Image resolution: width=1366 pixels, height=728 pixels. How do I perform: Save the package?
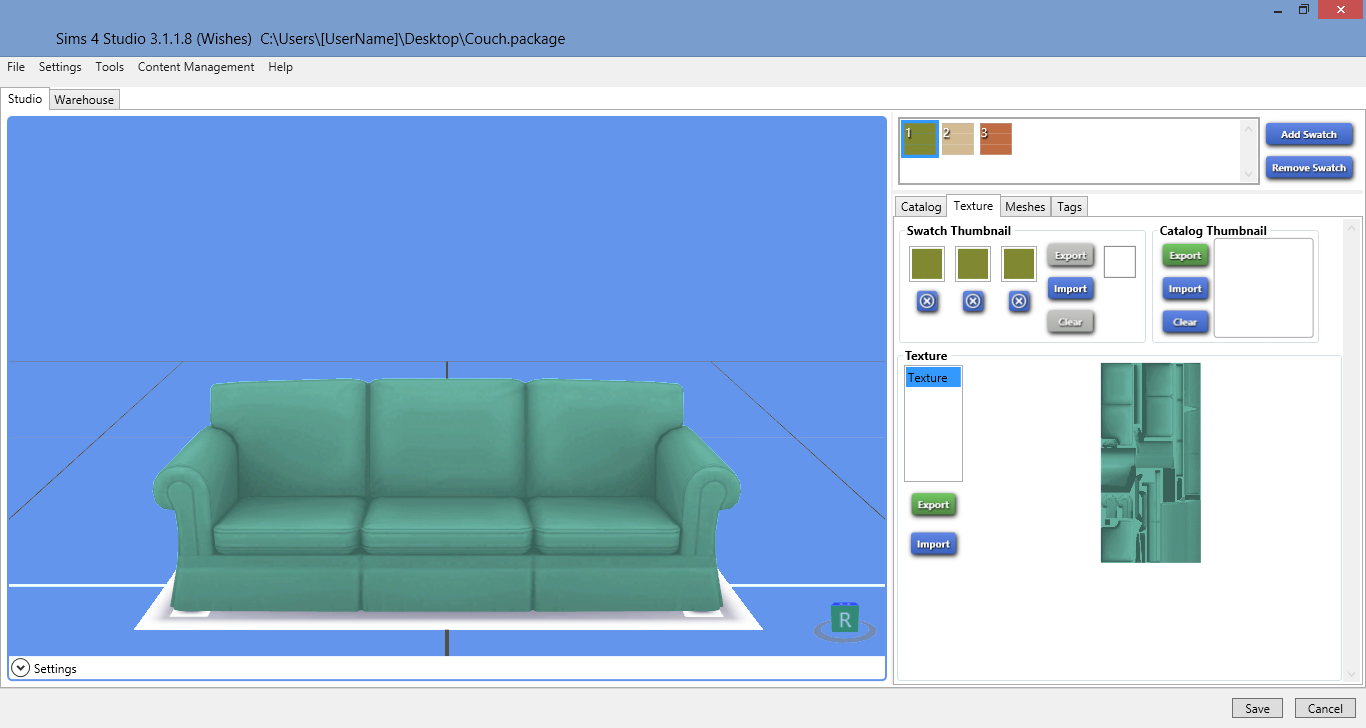pos(1257,708)
